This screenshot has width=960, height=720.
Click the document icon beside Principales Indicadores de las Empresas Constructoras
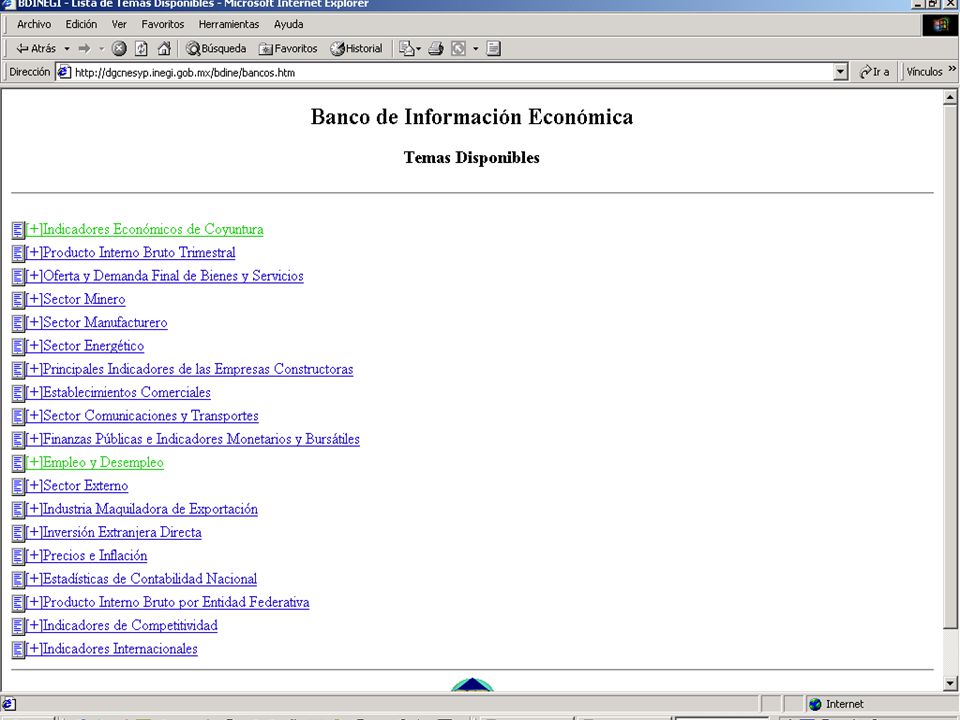pyautogui.click(x=18, y=369)
